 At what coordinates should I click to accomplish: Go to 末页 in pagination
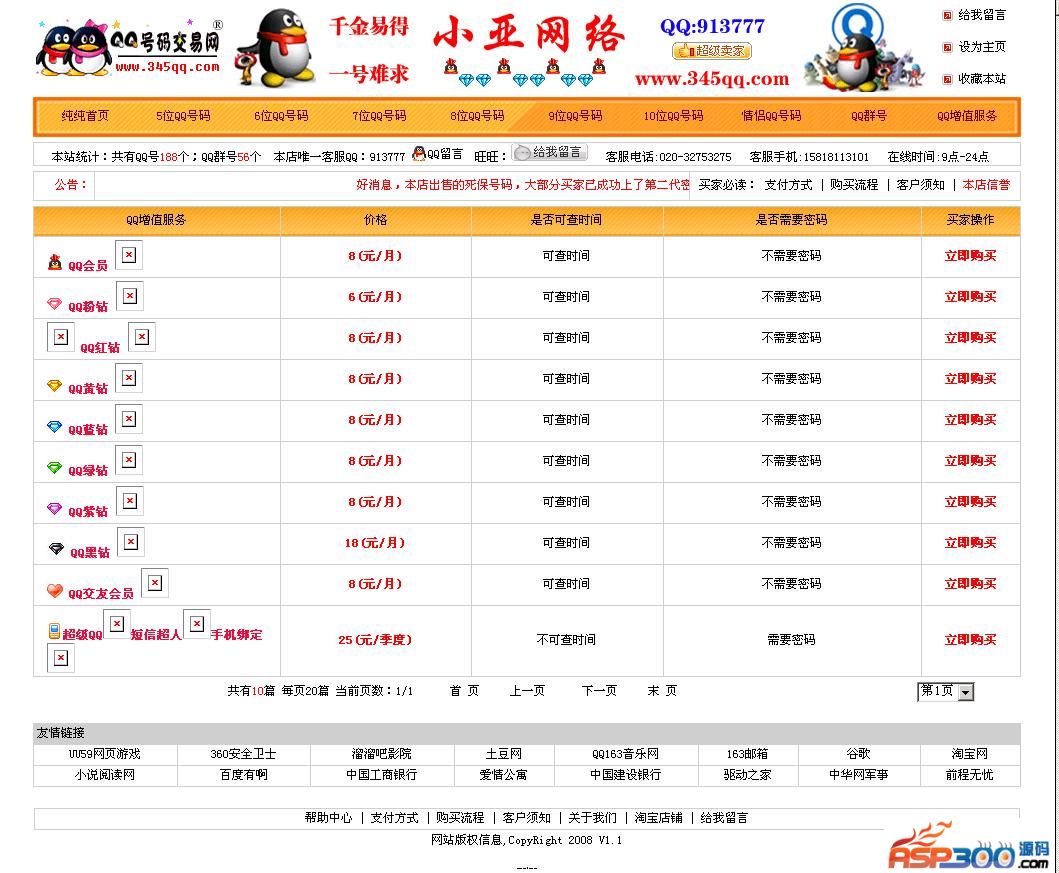[x=662, y=691]
